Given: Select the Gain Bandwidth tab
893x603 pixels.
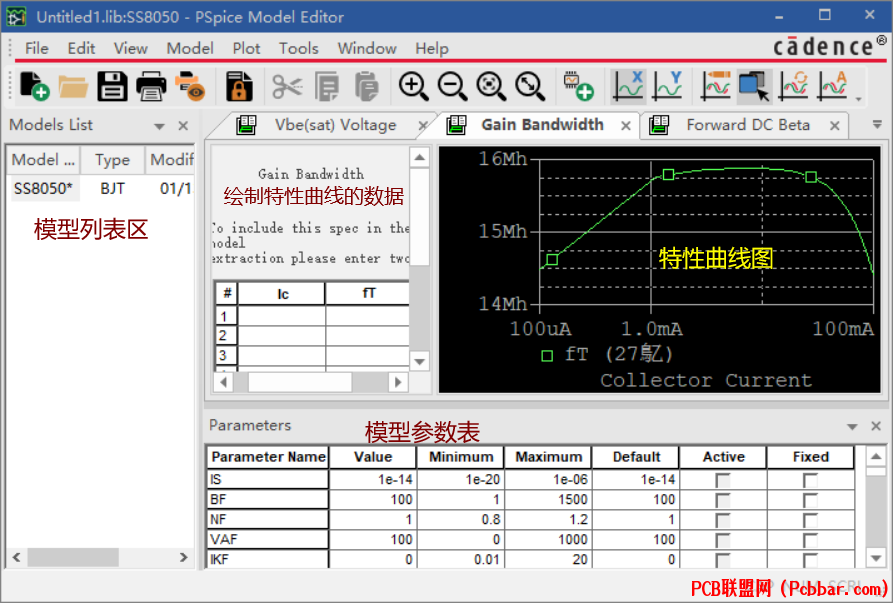Looking at the screenshot, I should click(542, 125).
